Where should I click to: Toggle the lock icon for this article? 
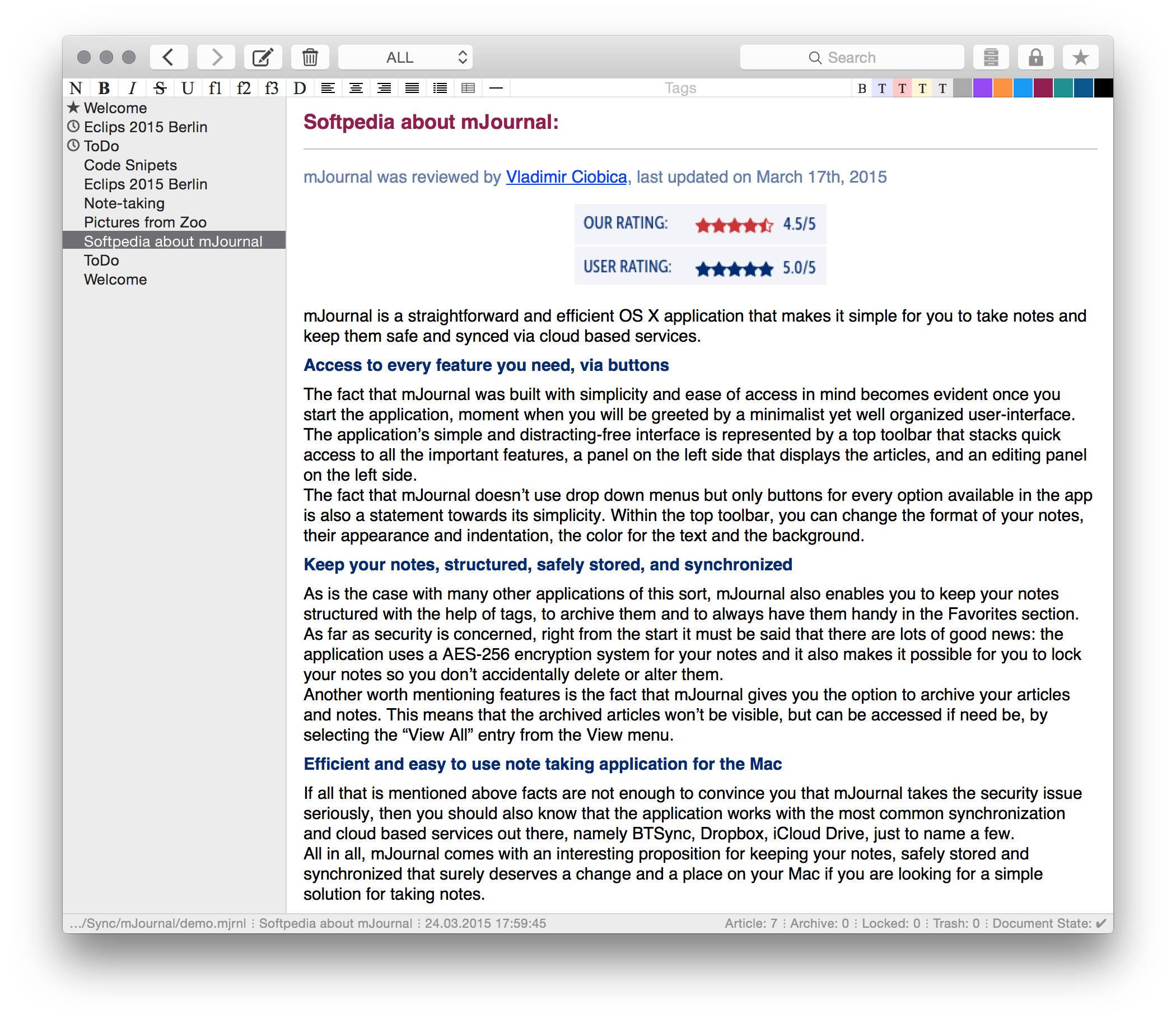(1035, 57)
